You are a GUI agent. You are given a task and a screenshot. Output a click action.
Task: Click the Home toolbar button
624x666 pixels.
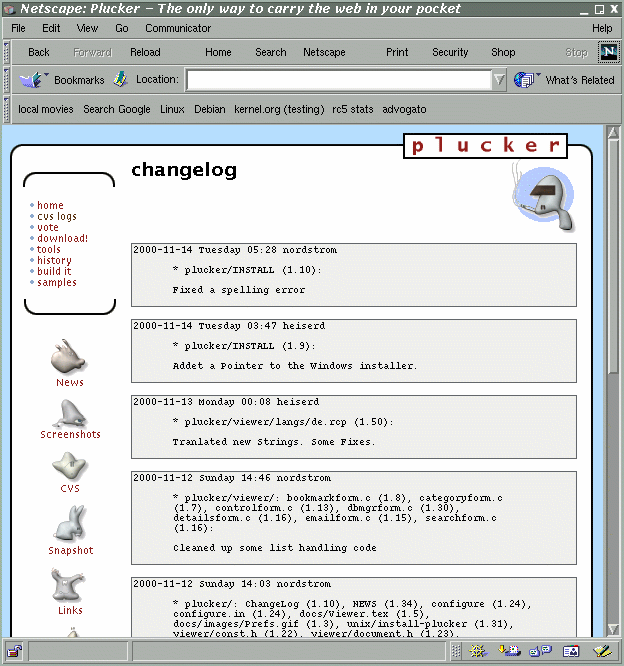pyautogui.click(x=218, y=52)
